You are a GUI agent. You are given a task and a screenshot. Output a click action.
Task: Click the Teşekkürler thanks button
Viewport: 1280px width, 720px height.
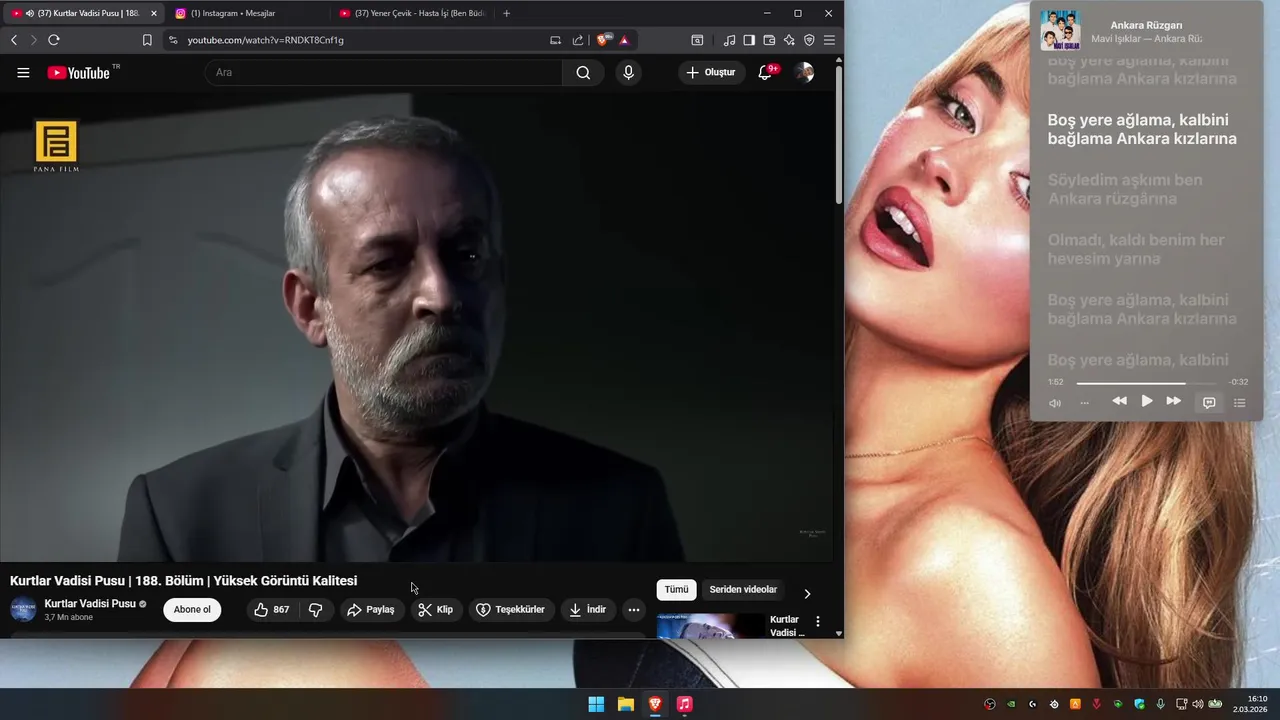[x=510, y=609]
